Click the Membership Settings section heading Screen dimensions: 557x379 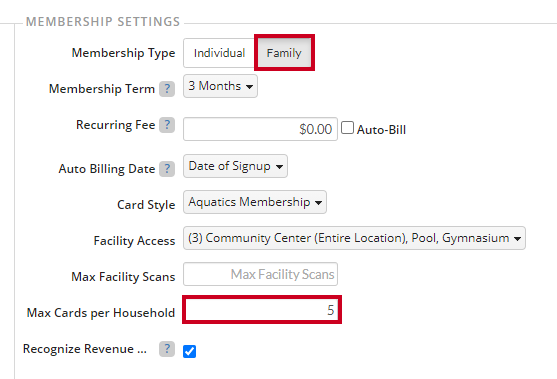pos(103,22)
